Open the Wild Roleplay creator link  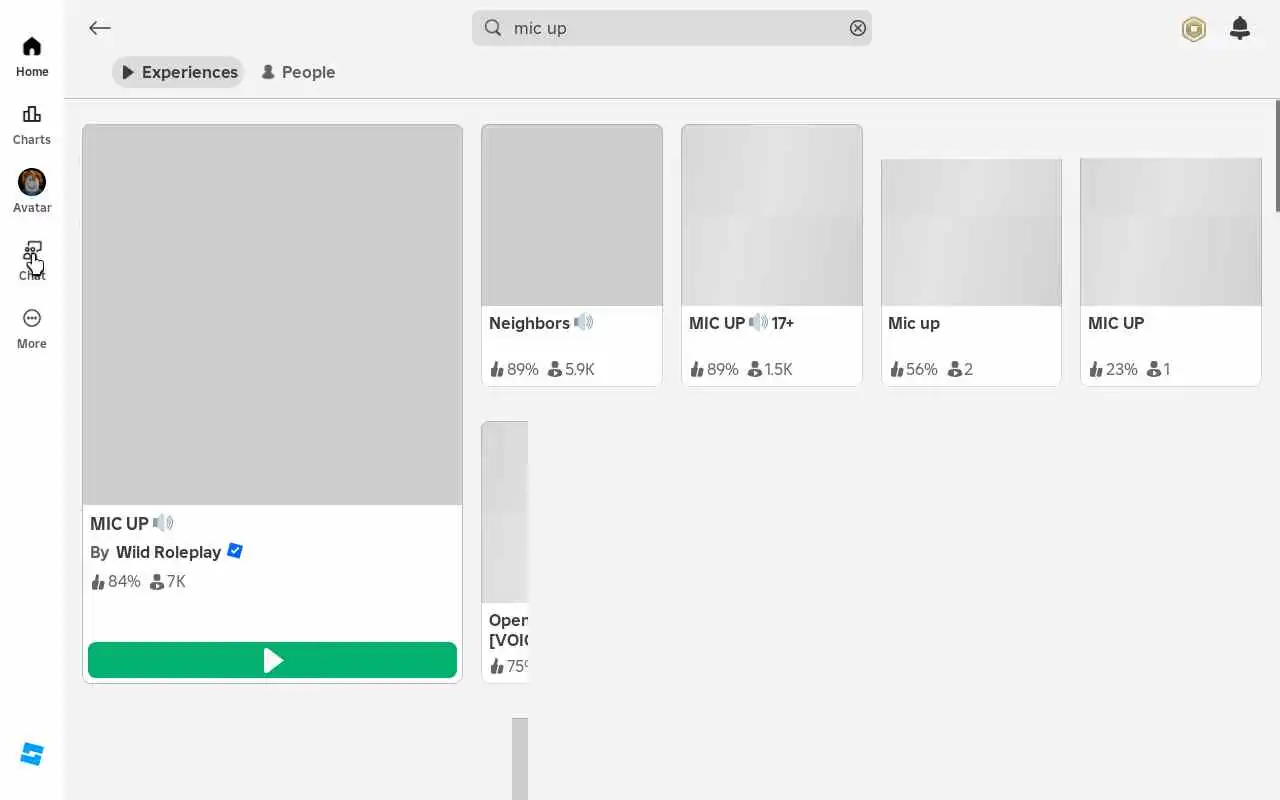[x=168, y=552]
